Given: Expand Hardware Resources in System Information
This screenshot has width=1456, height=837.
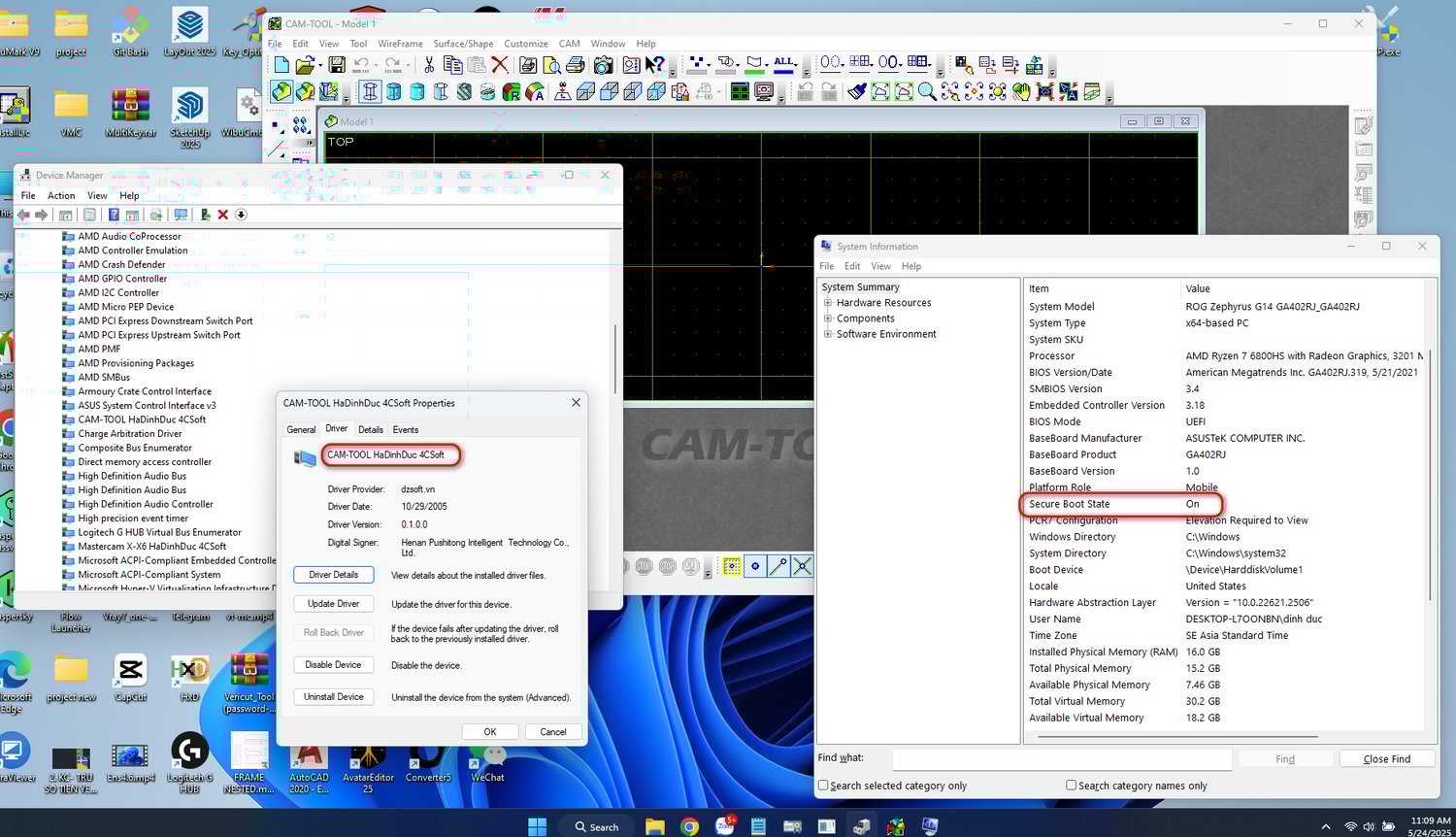Looking at the screenshot, I should [828, 303].
